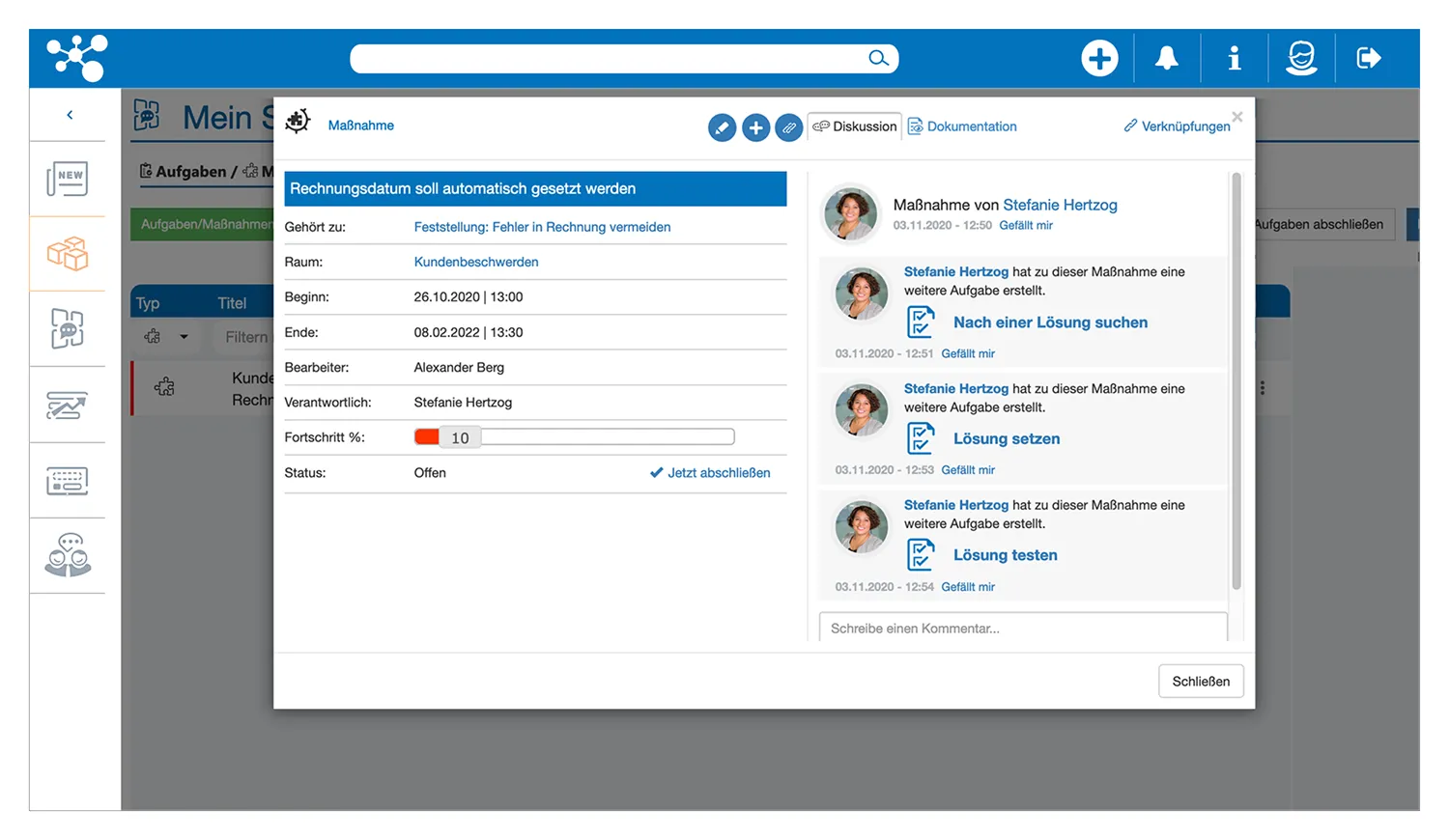Screen dimensions: 1449x840
Task: Open the user profile avatar icon
Action: click(x=1301, y=58)
